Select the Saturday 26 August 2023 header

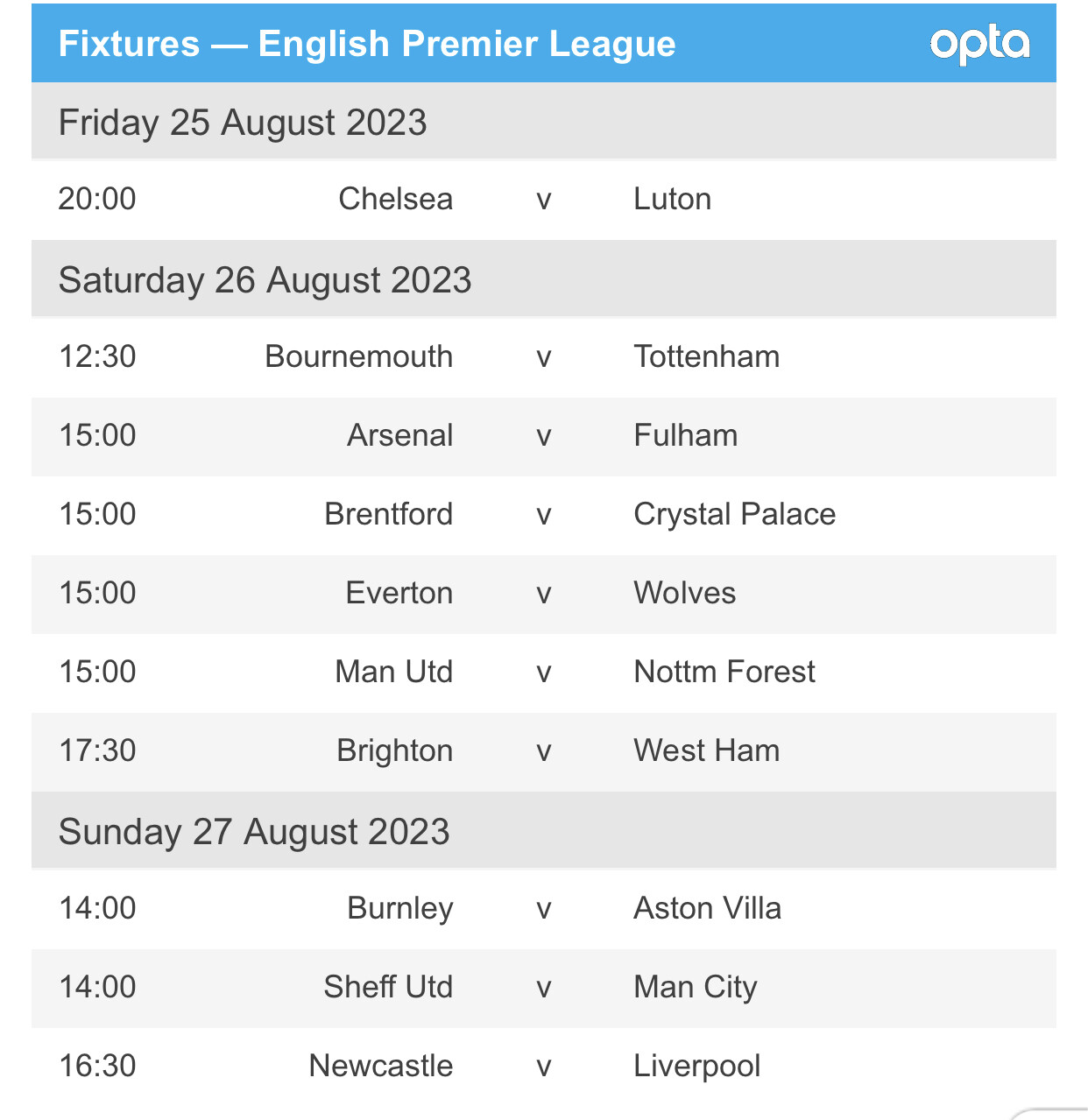[265, 280]
